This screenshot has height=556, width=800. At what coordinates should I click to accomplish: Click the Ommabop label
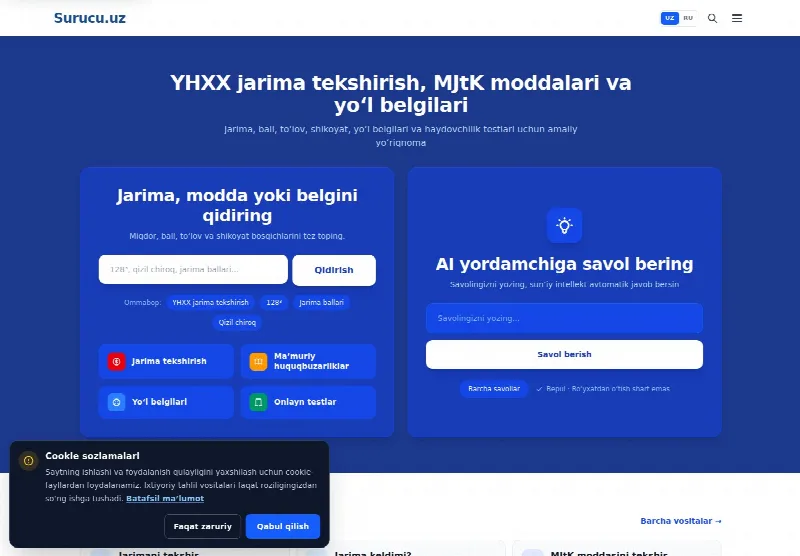pos(142,302)
